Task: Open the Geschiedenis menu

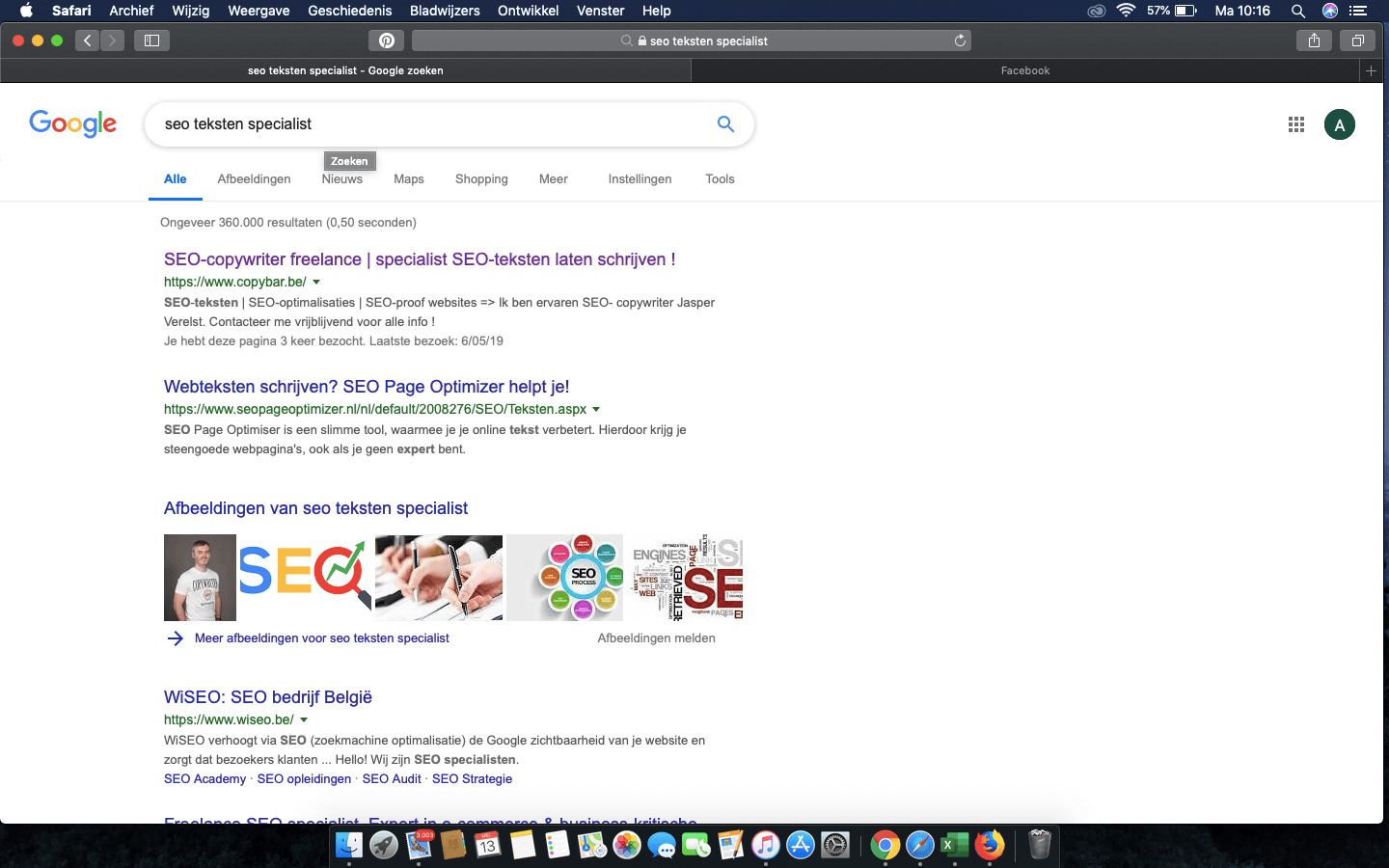Action: pyautogui.click(x=350, y=11)
